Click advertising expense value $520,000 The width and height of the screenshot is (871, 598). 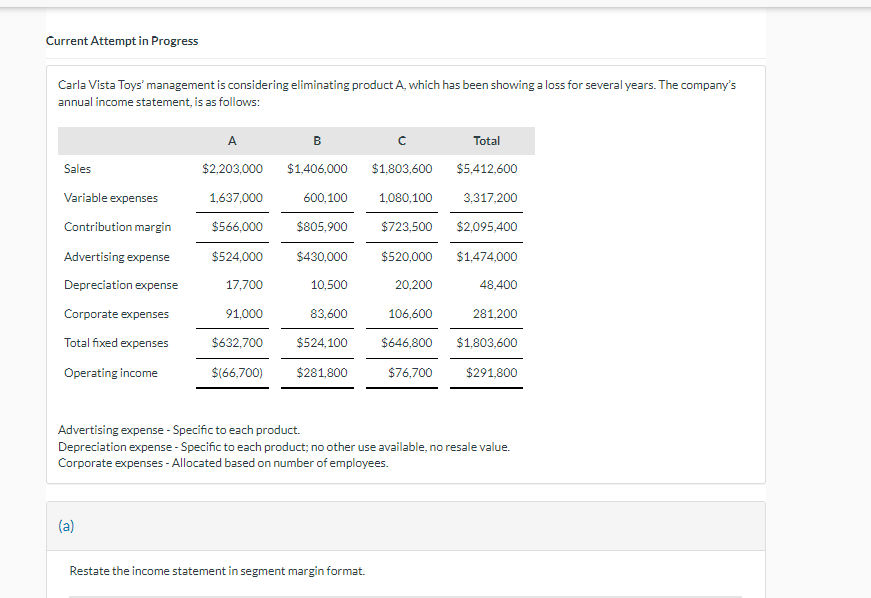pos(407,257)
